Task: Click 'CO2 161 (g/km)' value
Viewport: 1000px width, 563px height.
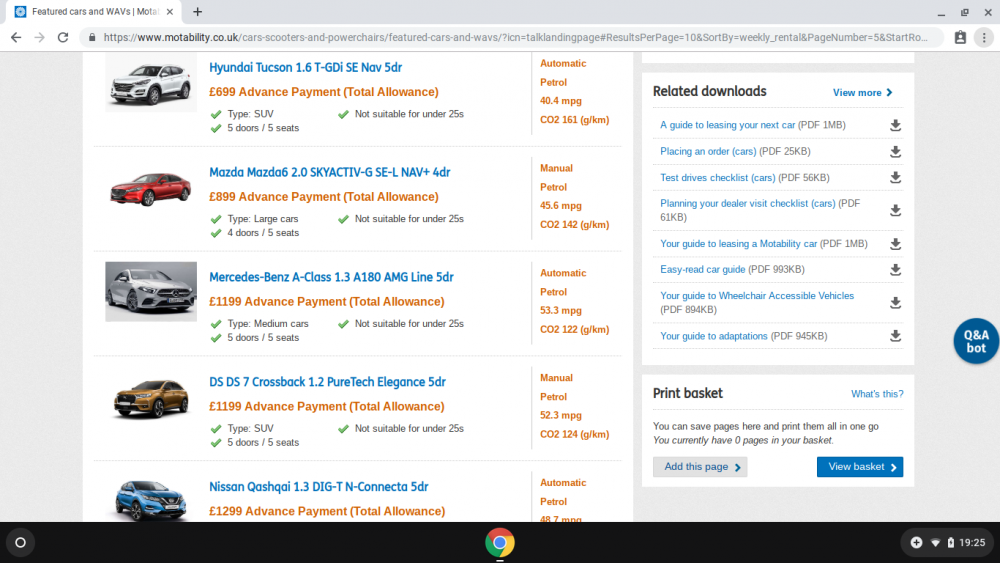Action: point(574,120)
